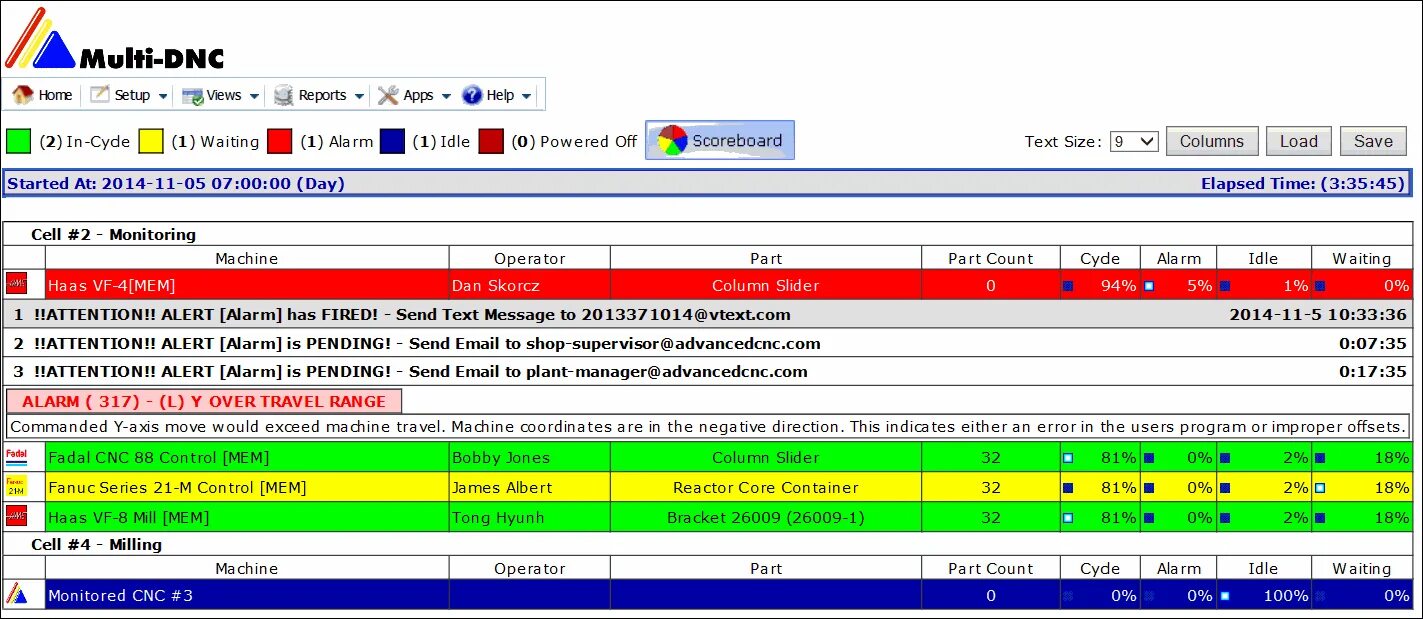Select Haas VF-8 Mill [MEM] machine
The height and width of the screenshot is (619, 1423).
point(129,518)
